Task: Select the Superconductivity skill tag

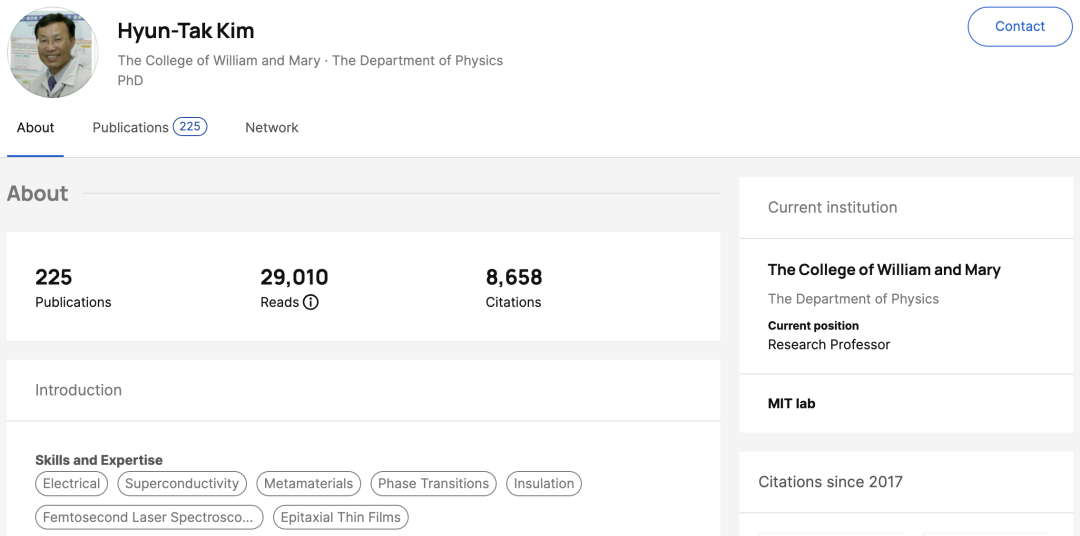Action: coord(182,484)
